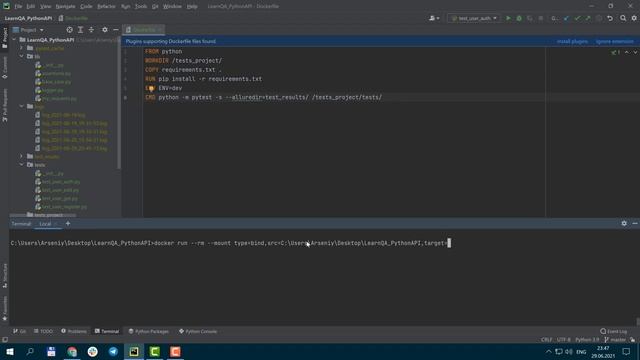The width and height of the screenshot is (640, 360).
Task: Open the Camtasia green icon on the taskbar
Action: point(155,351)
